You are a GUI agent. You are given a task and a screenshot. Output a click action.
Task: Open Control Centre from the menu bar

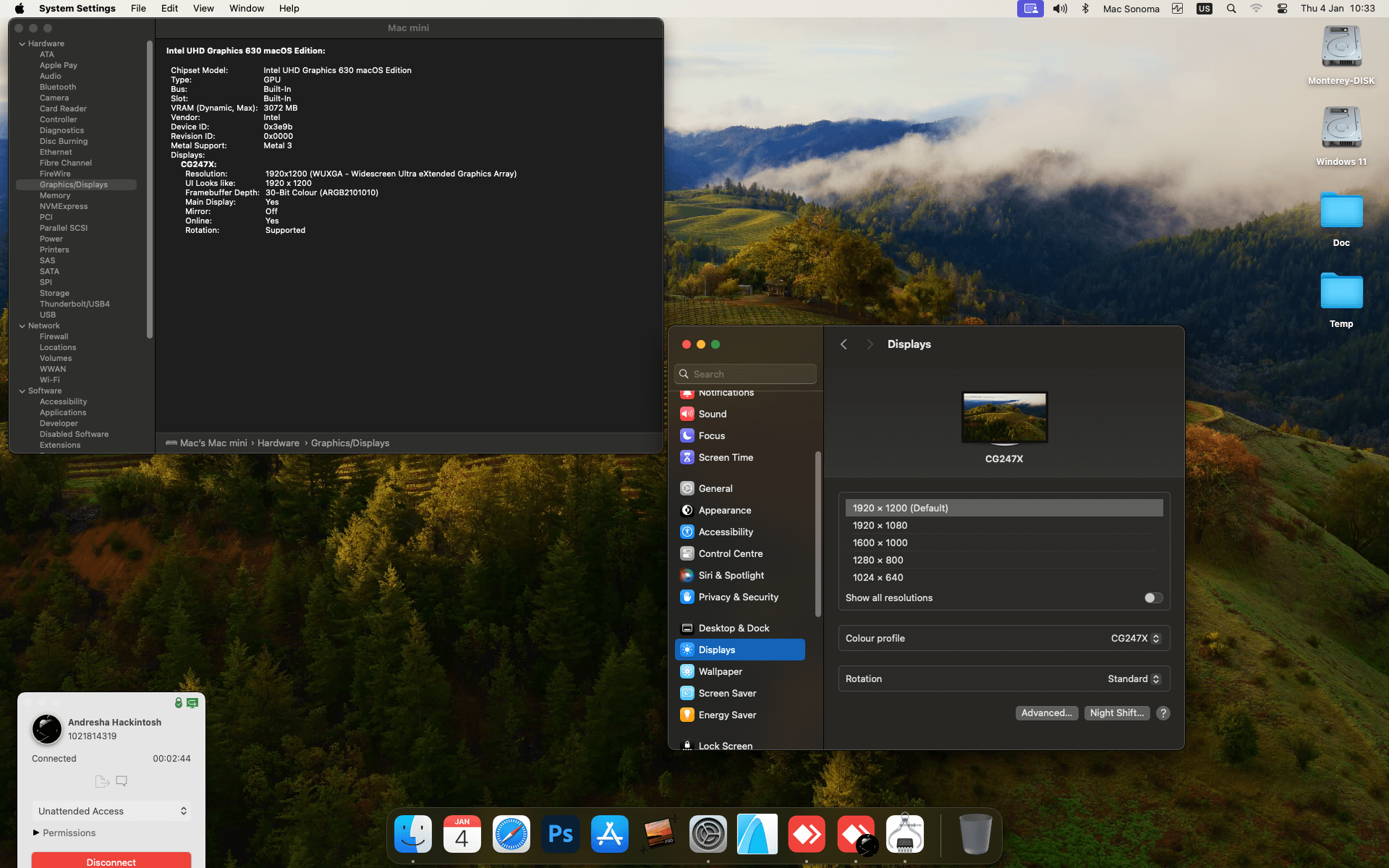click(1282, 9)
